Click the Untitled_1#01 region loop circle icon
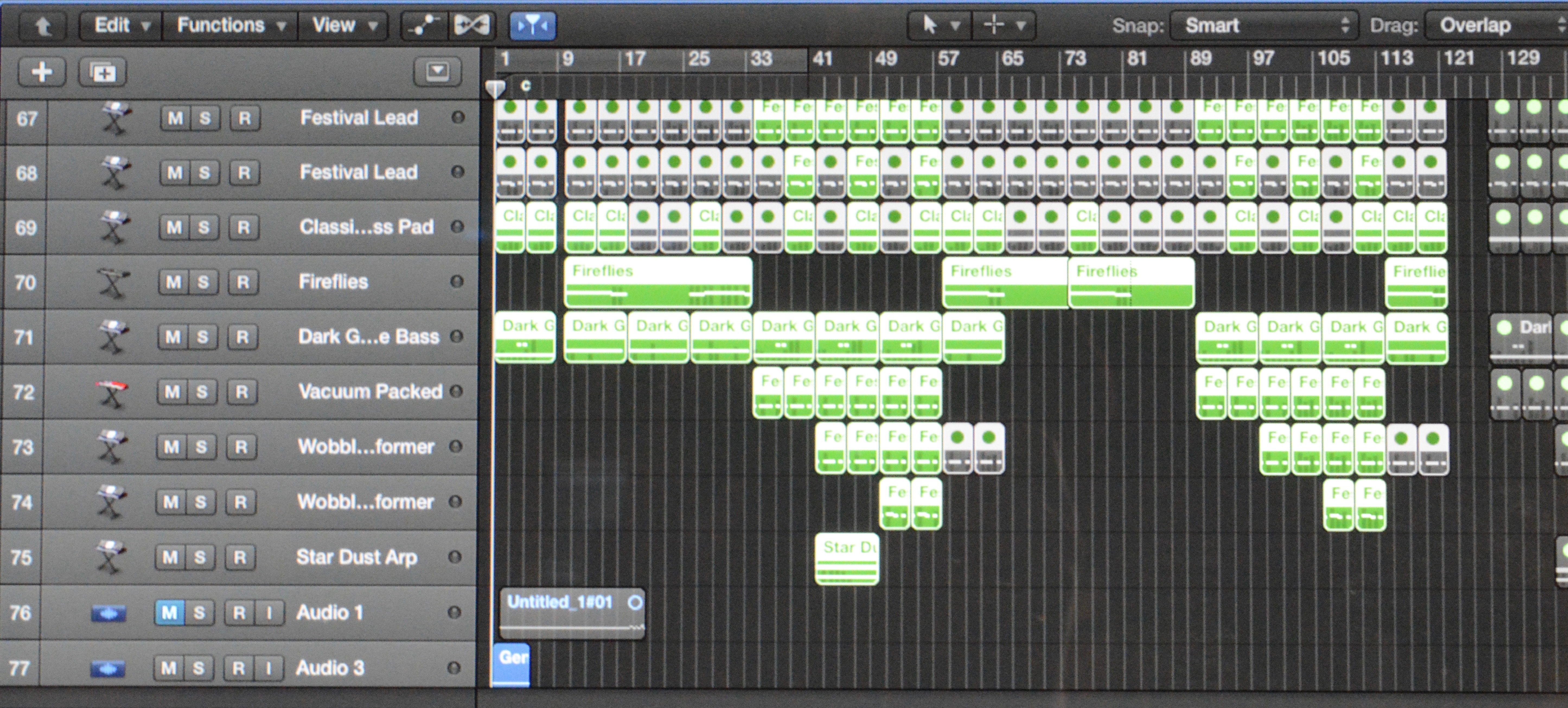 (635, 603)
